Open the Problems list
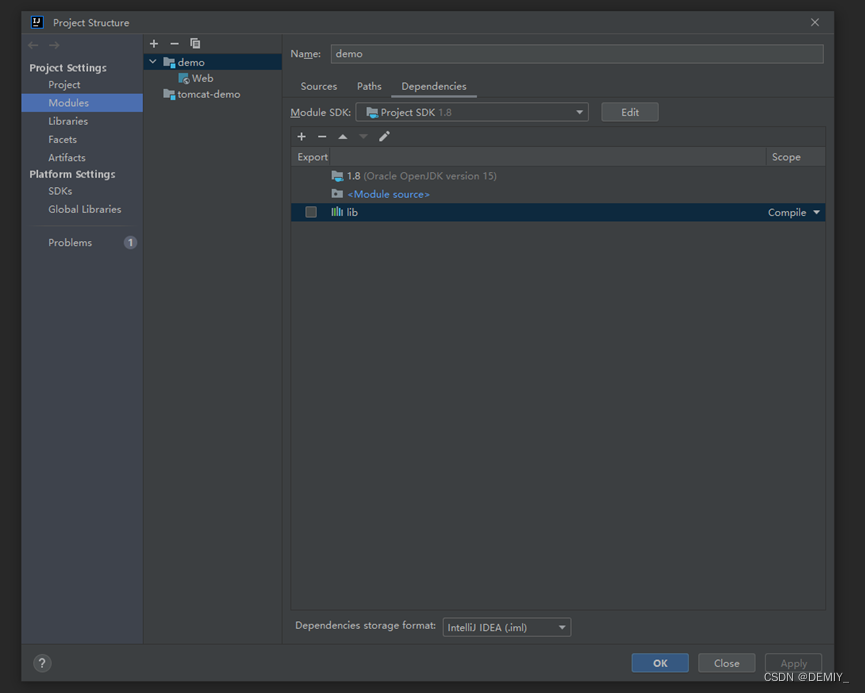This screenshot has width=865, height=693. point(70,243)
